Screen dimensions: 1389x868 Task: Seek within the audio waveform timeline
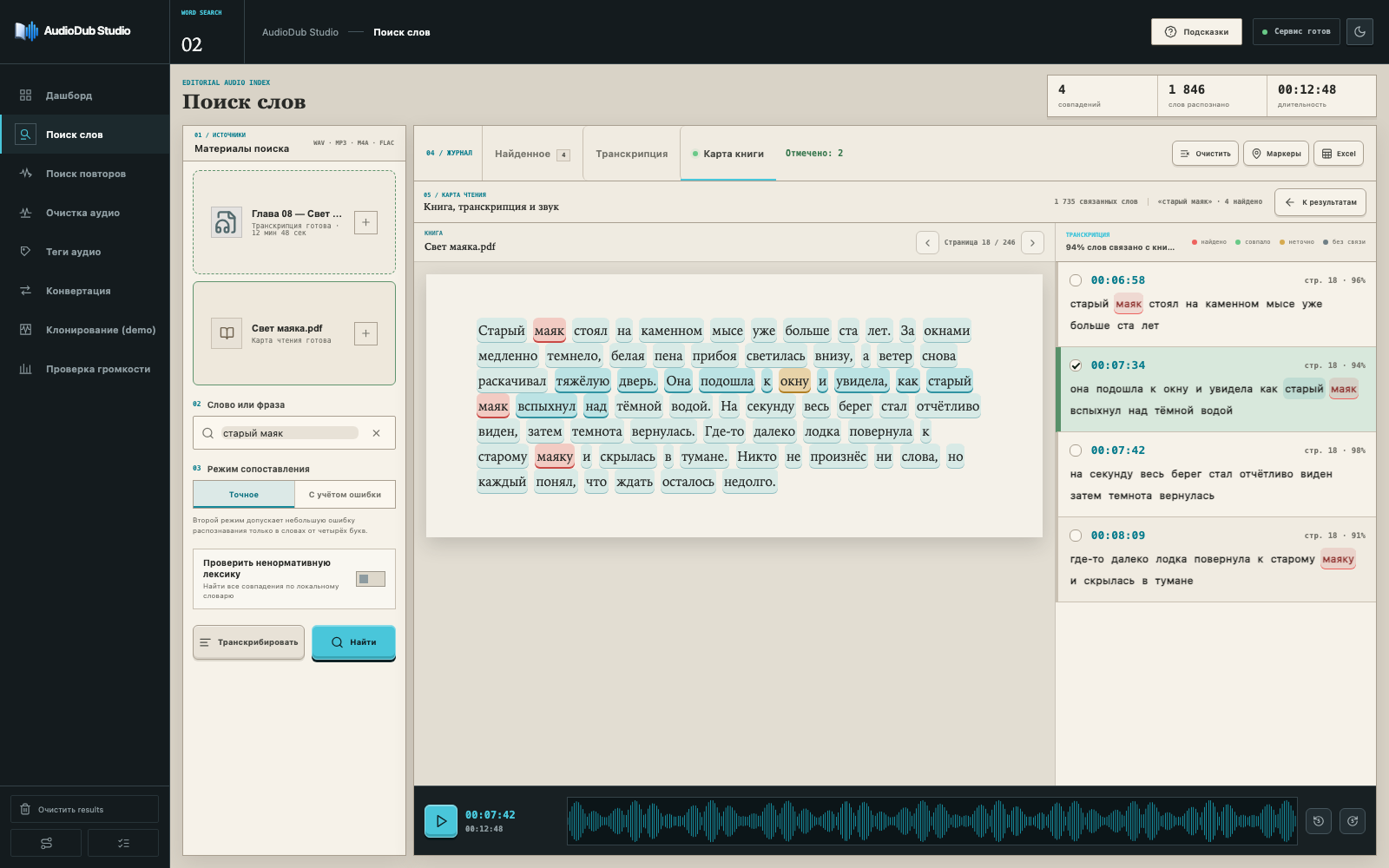point(931,820)
